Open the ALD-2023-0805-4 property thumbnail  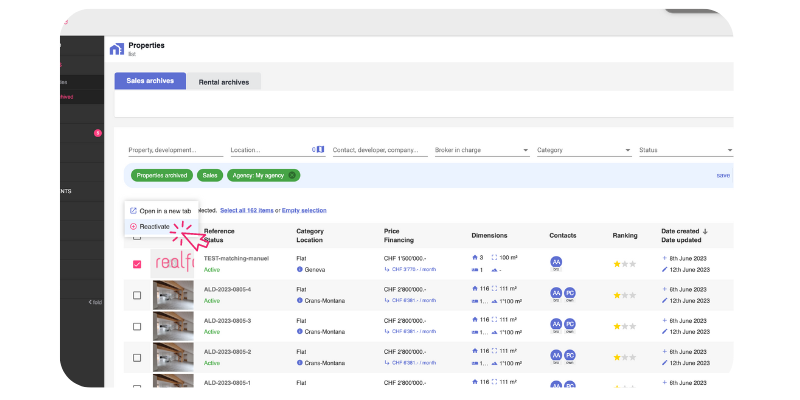point(173,295)
